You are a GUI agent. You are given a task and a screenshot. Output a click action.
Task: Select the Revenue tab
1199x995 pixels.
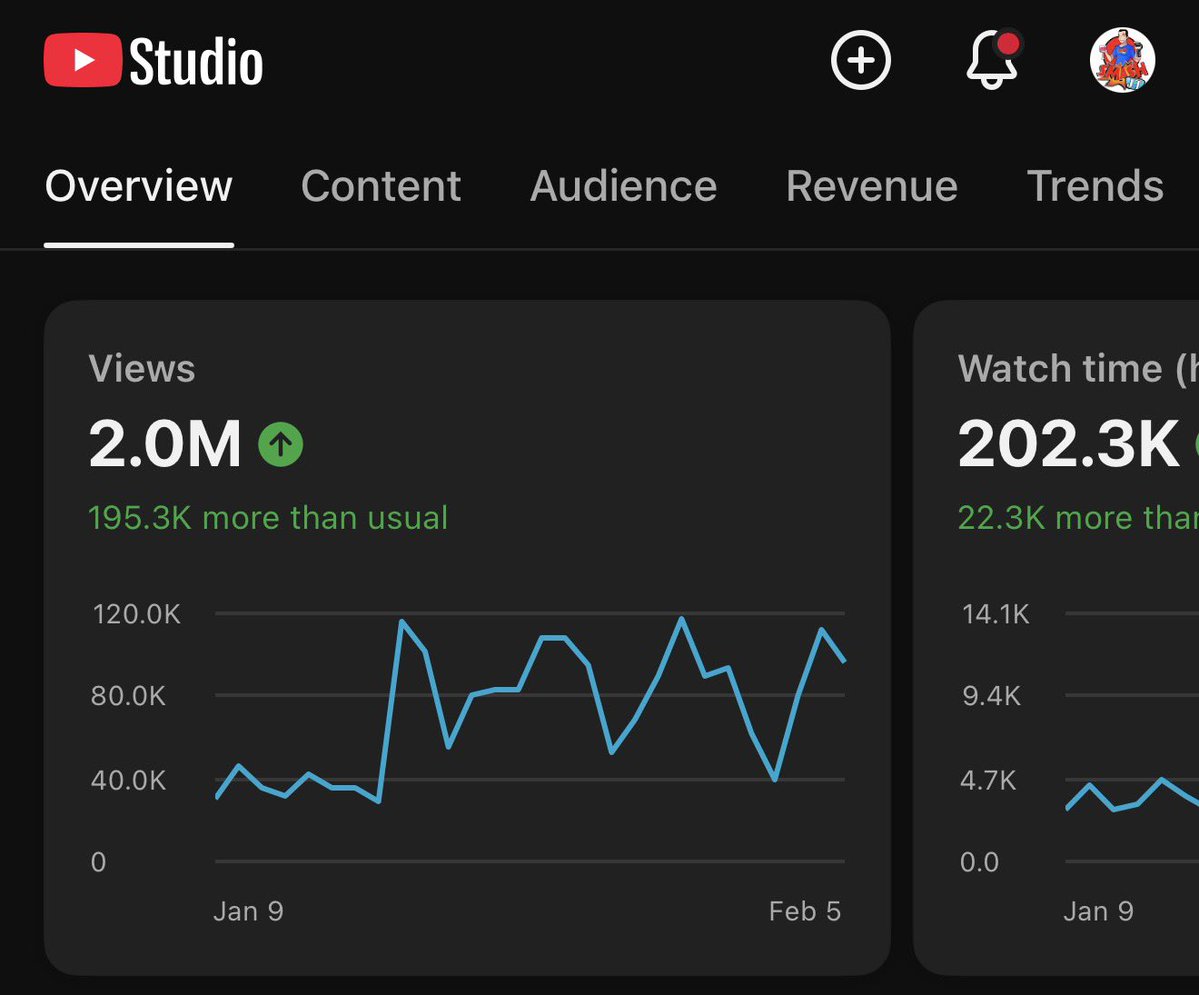click(871, 187)
